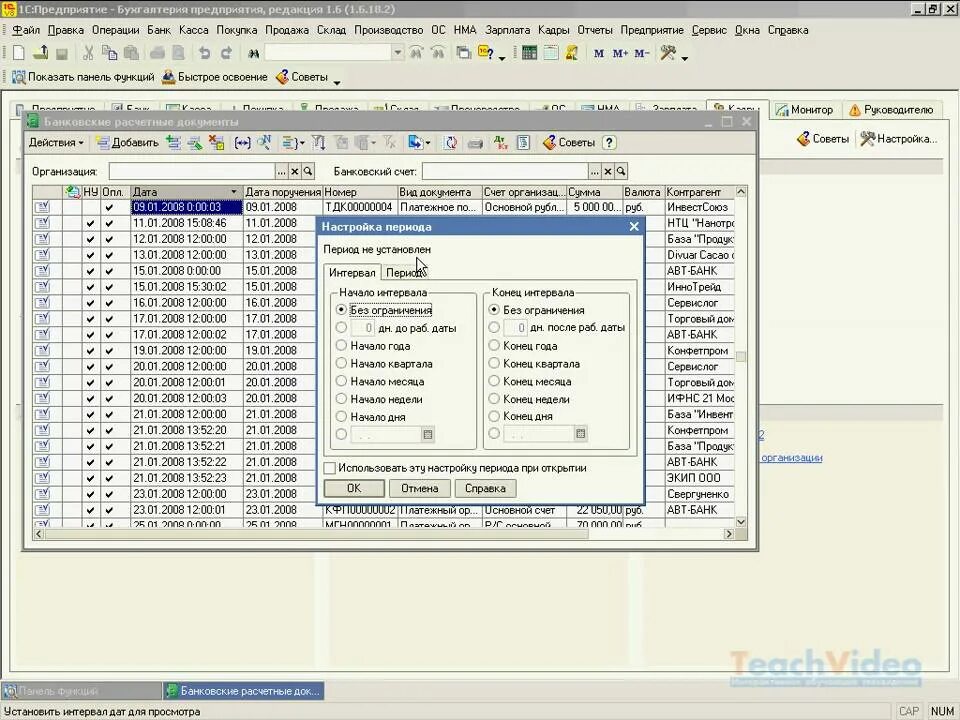The height and width of the screenshot is (720, 960).
Task: Click Быстрое освоение button
Action: pos(215,77)
